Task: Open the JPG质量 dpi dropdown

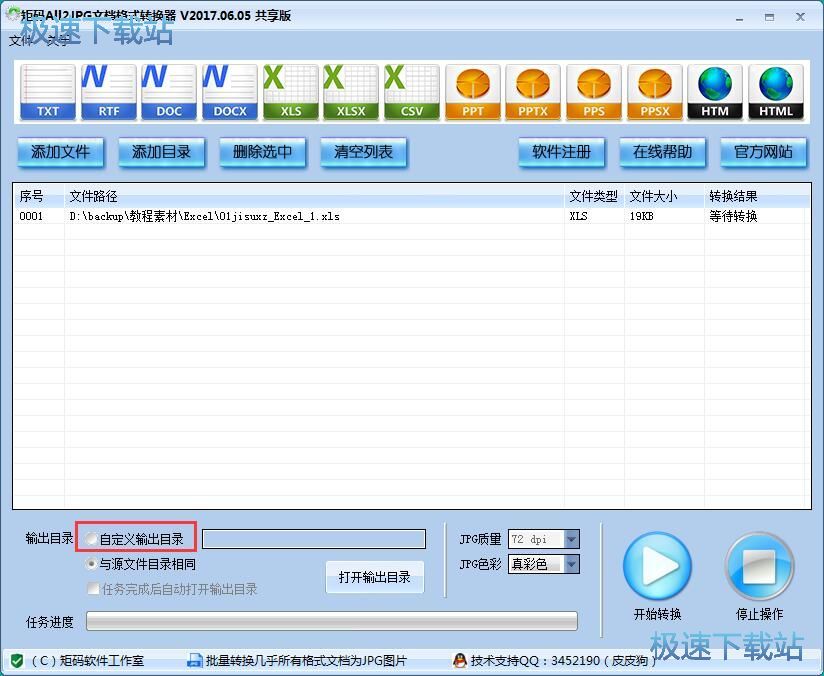Action: coord(570,539)
